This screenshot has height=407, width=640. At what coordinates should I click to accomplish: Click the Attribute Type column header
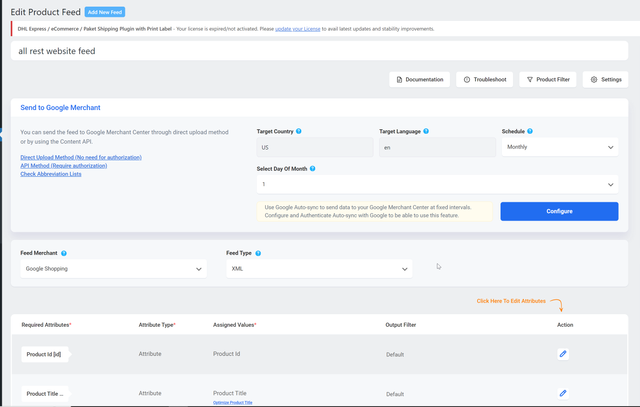[x=157, y=325]
